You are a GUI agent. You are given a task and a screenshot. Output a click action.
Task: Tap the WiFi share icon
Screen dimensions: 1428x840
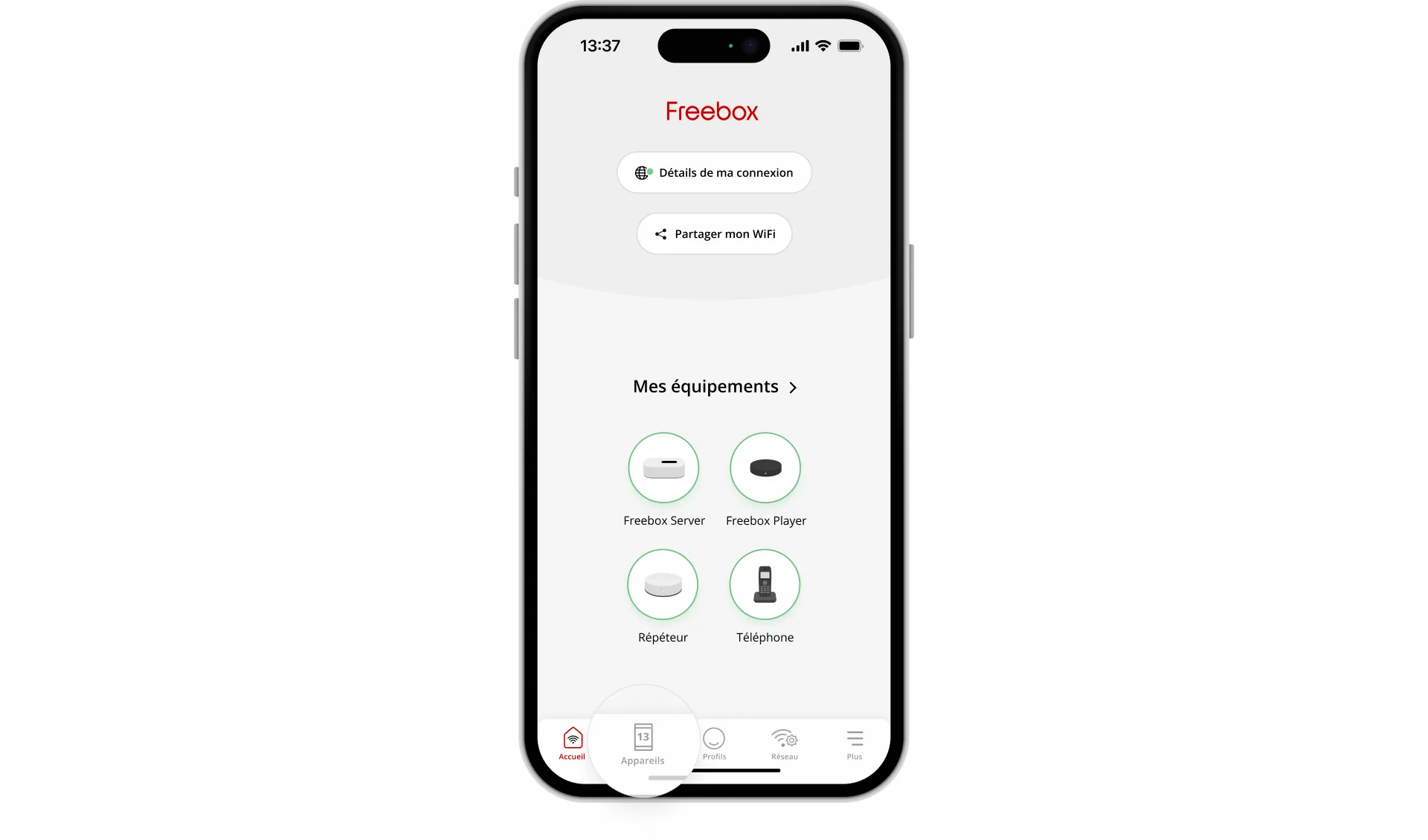click(x=660, y=233)
